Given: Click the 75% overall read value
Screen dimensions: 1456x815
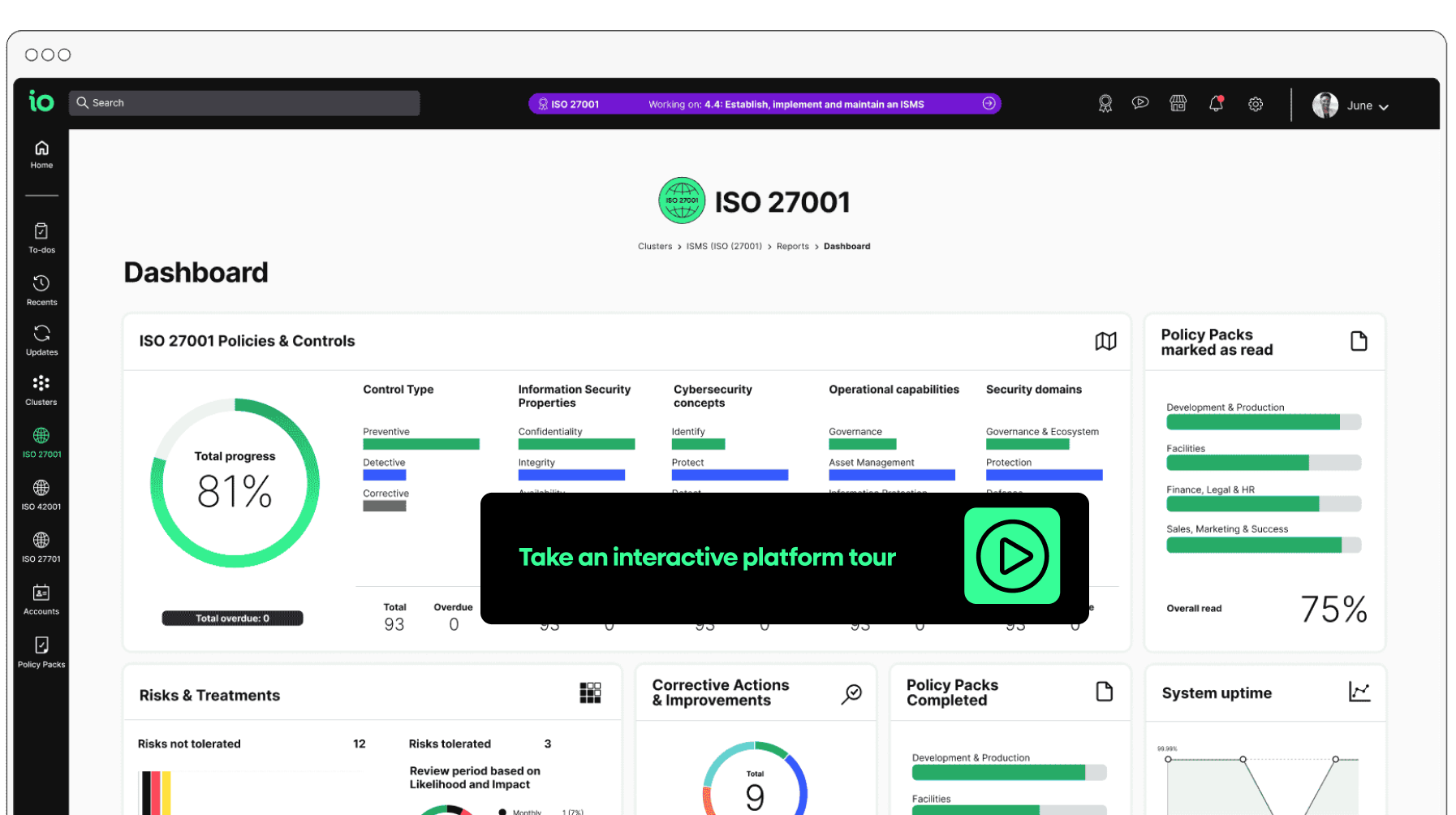Looking at the screenshot, I should pyautogui.click(x=1333, y=609).
